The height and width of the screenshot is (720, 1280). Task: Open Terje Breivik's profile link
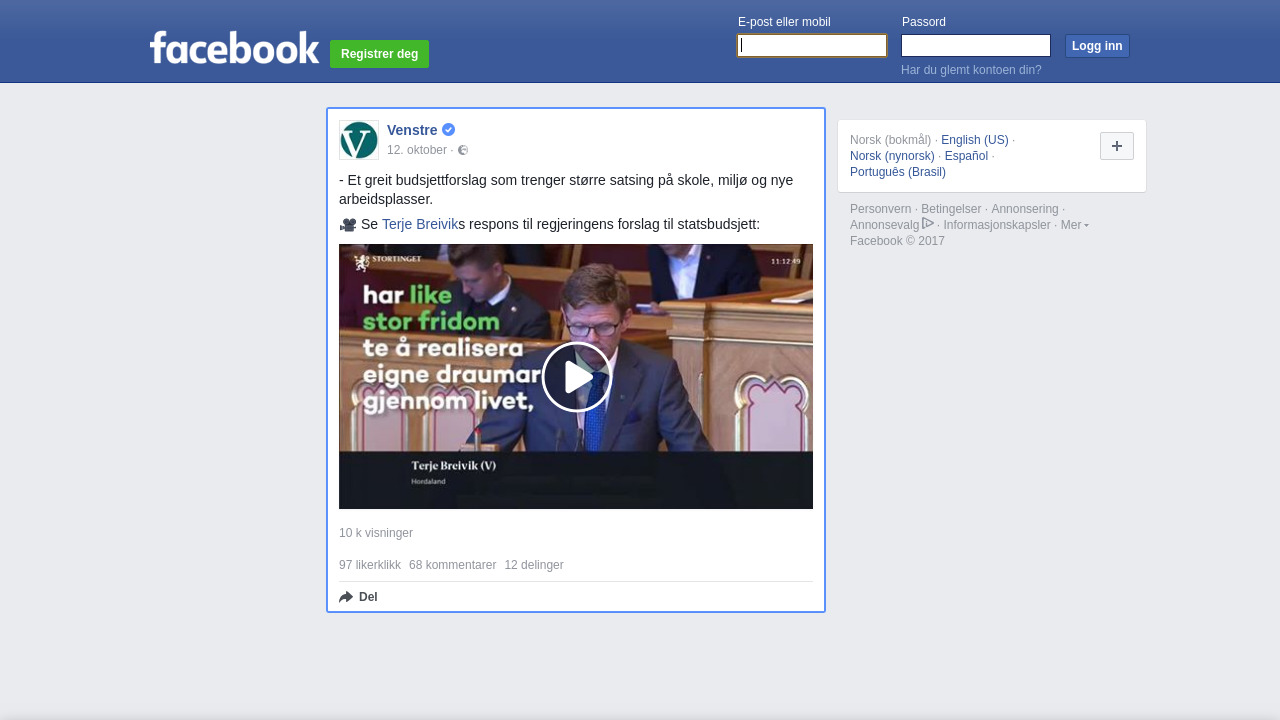[x=420, y=224]
